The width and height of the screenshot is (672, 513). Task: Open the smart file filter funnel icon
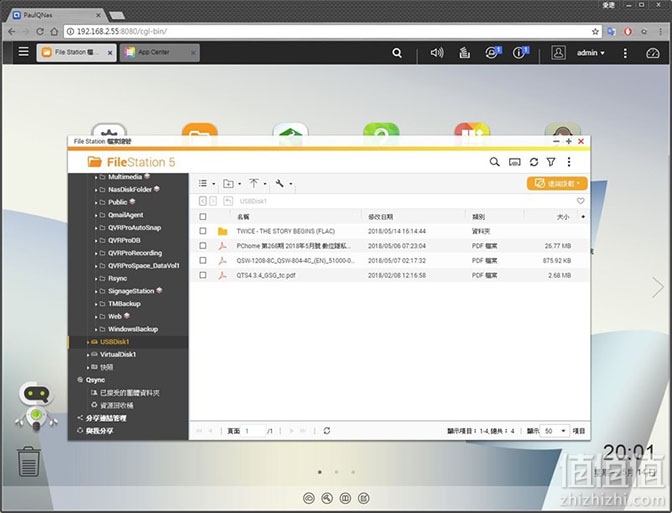pos(551,162)
